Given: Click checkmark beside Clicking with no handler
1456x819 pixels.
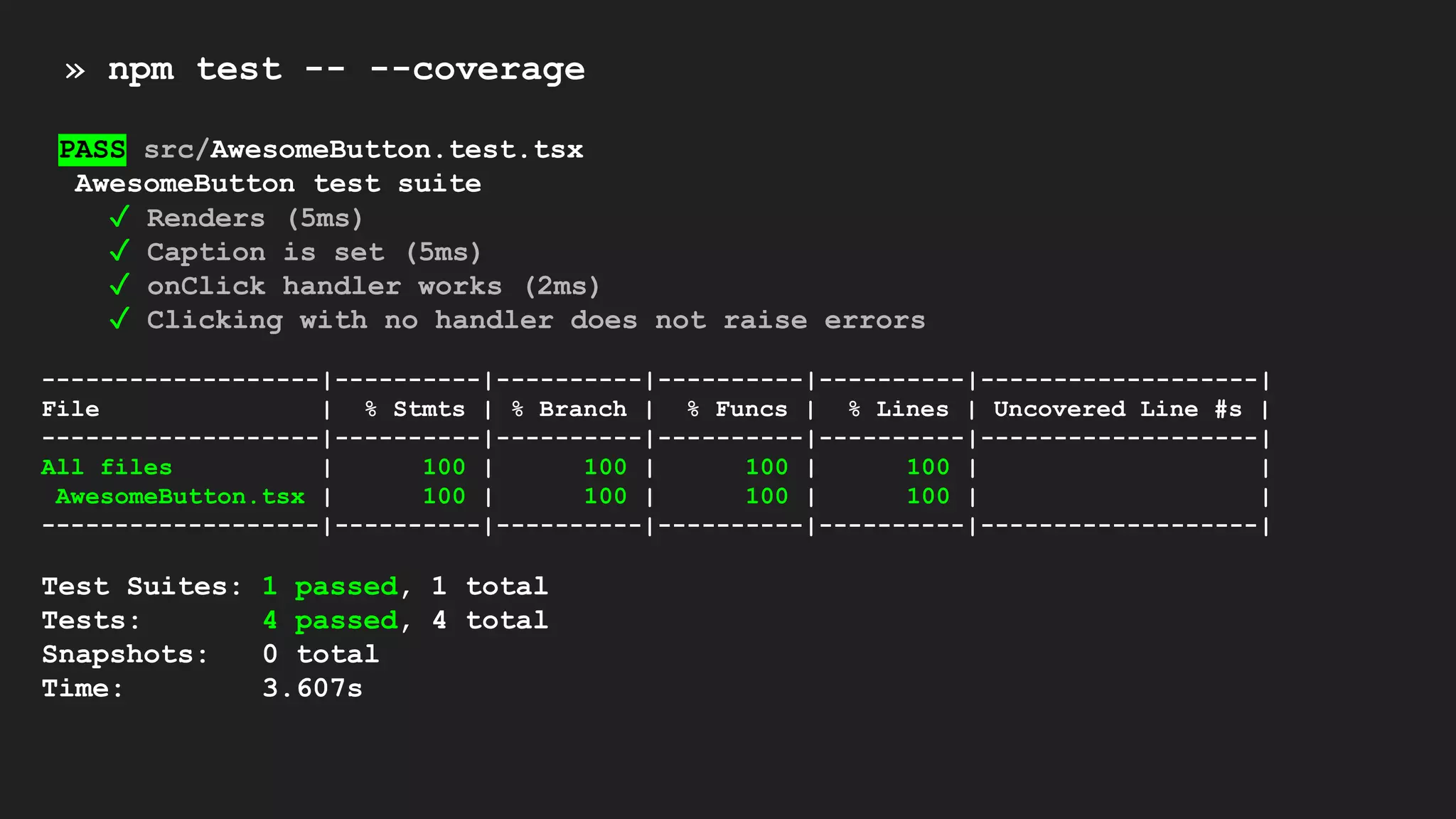Looking at the screenshot, I should pos(119,319).
